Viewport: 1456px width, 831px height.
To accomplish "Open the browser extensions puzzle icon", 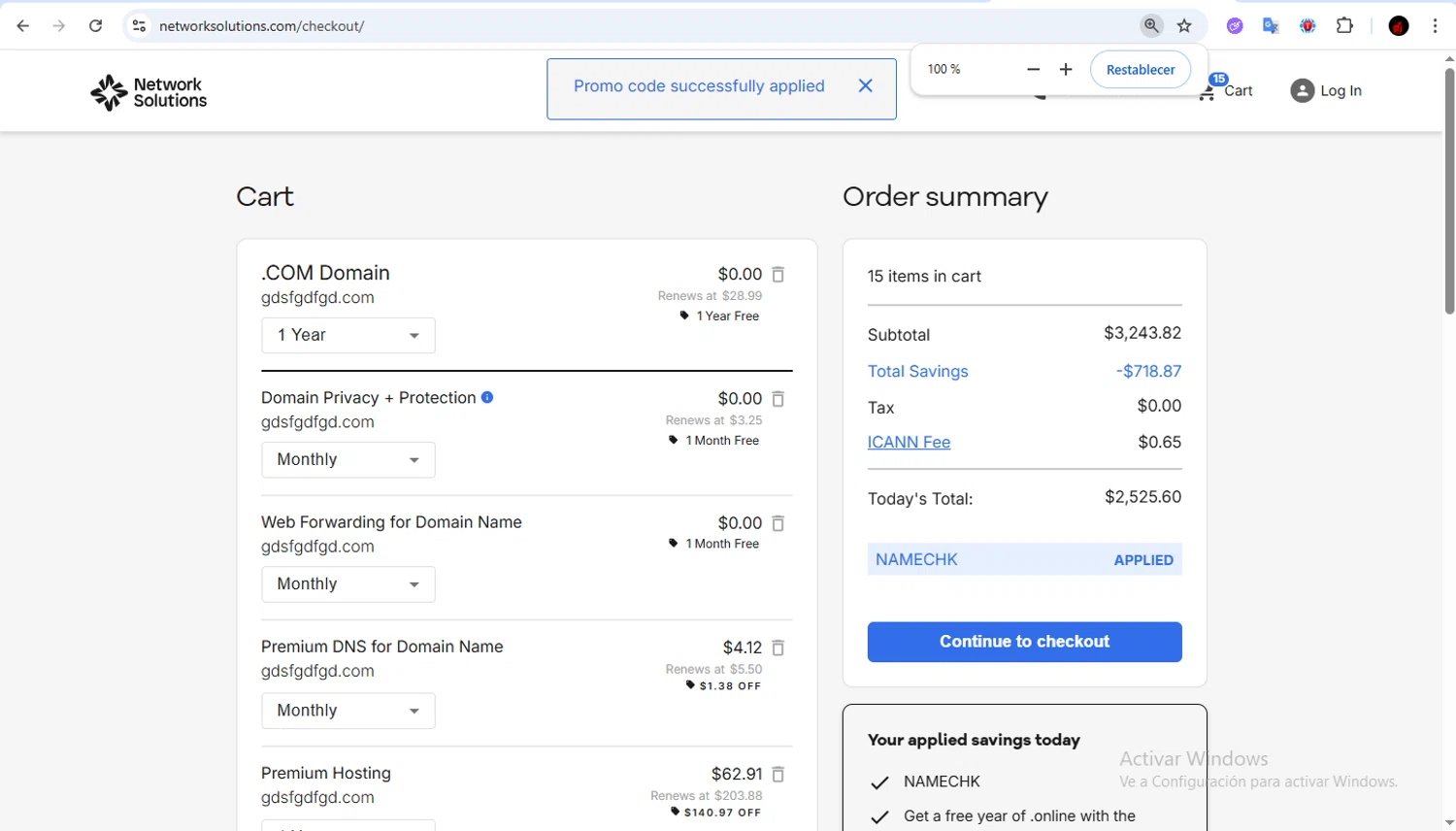I will pos(1344,26).
